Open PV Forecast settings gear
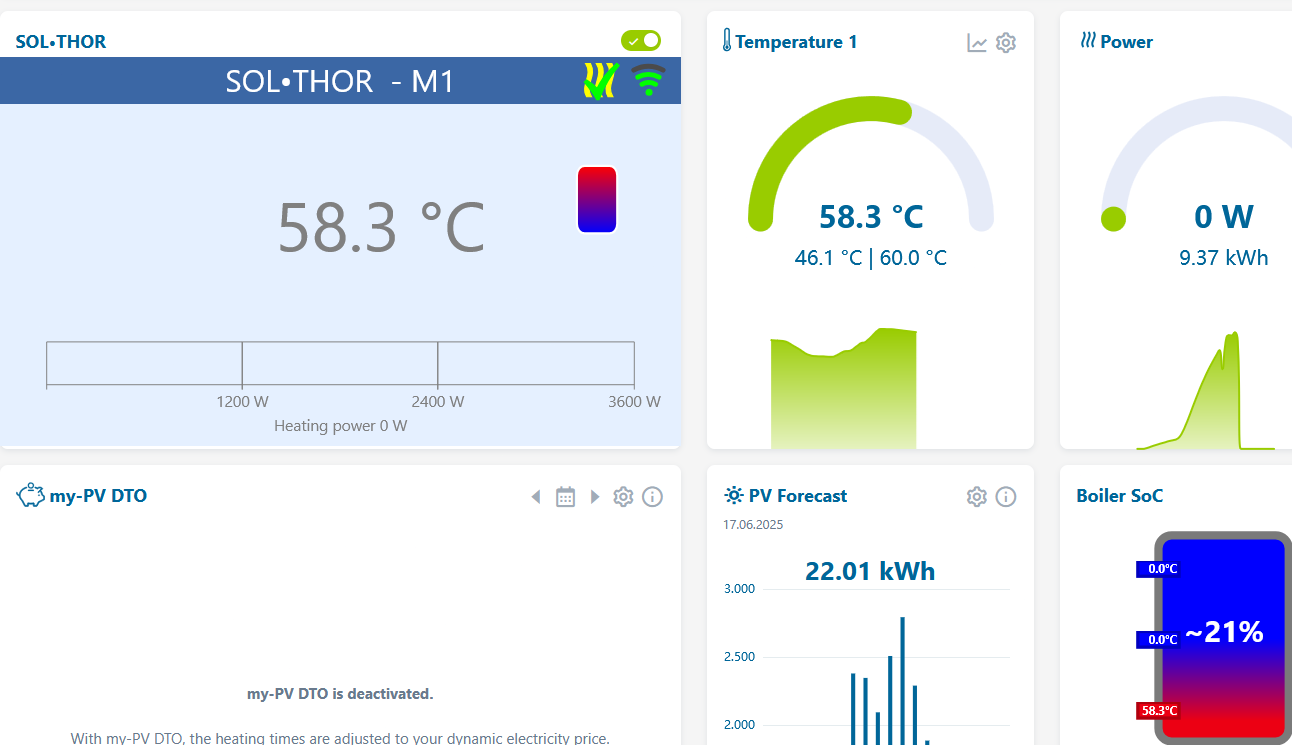This screenshot has height=745, width=1292. coord(977,497)
